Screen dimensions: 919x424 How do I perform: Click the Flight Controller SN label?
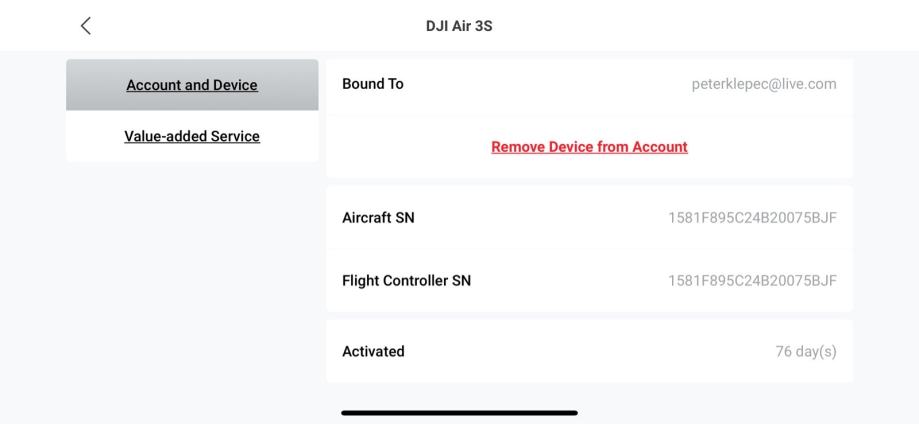(x=406, y=281)
